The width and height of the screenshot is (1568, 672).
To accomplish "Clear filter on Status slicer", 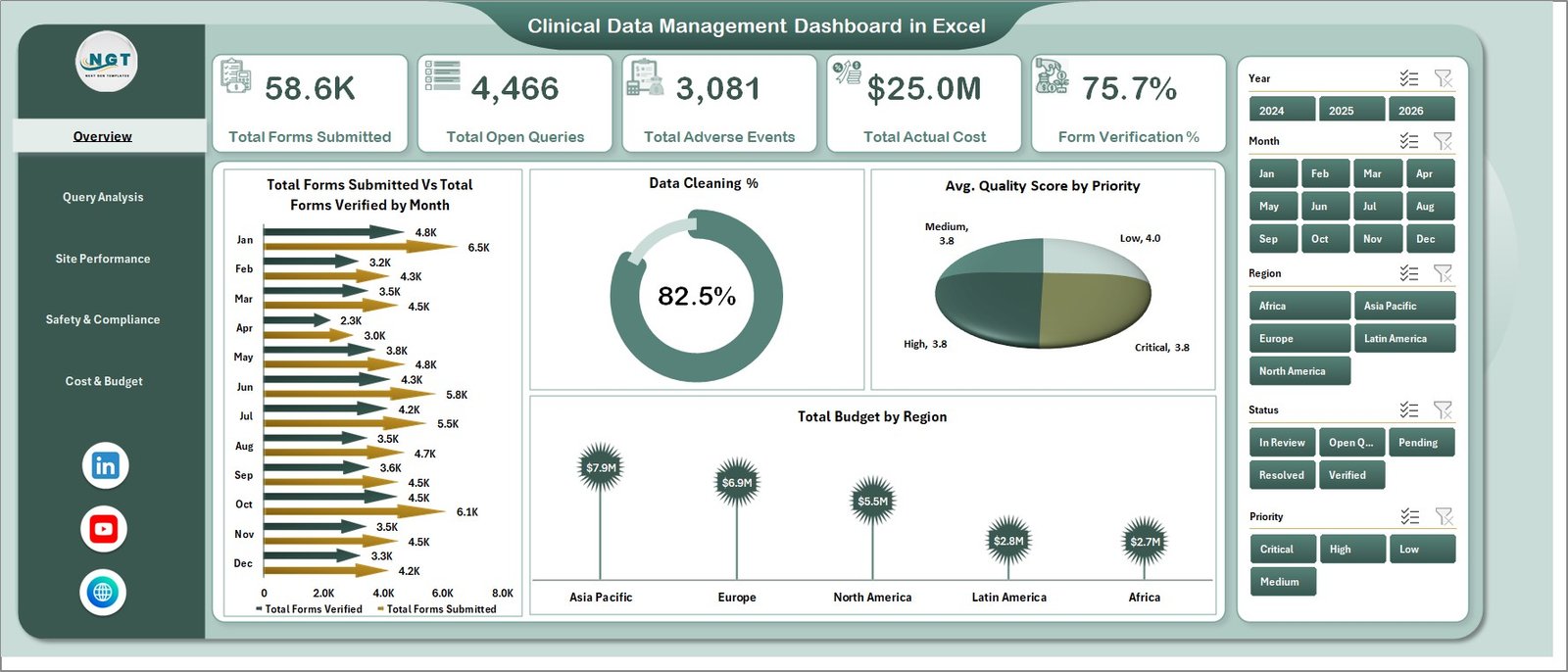I will [x=1443, y=409].
